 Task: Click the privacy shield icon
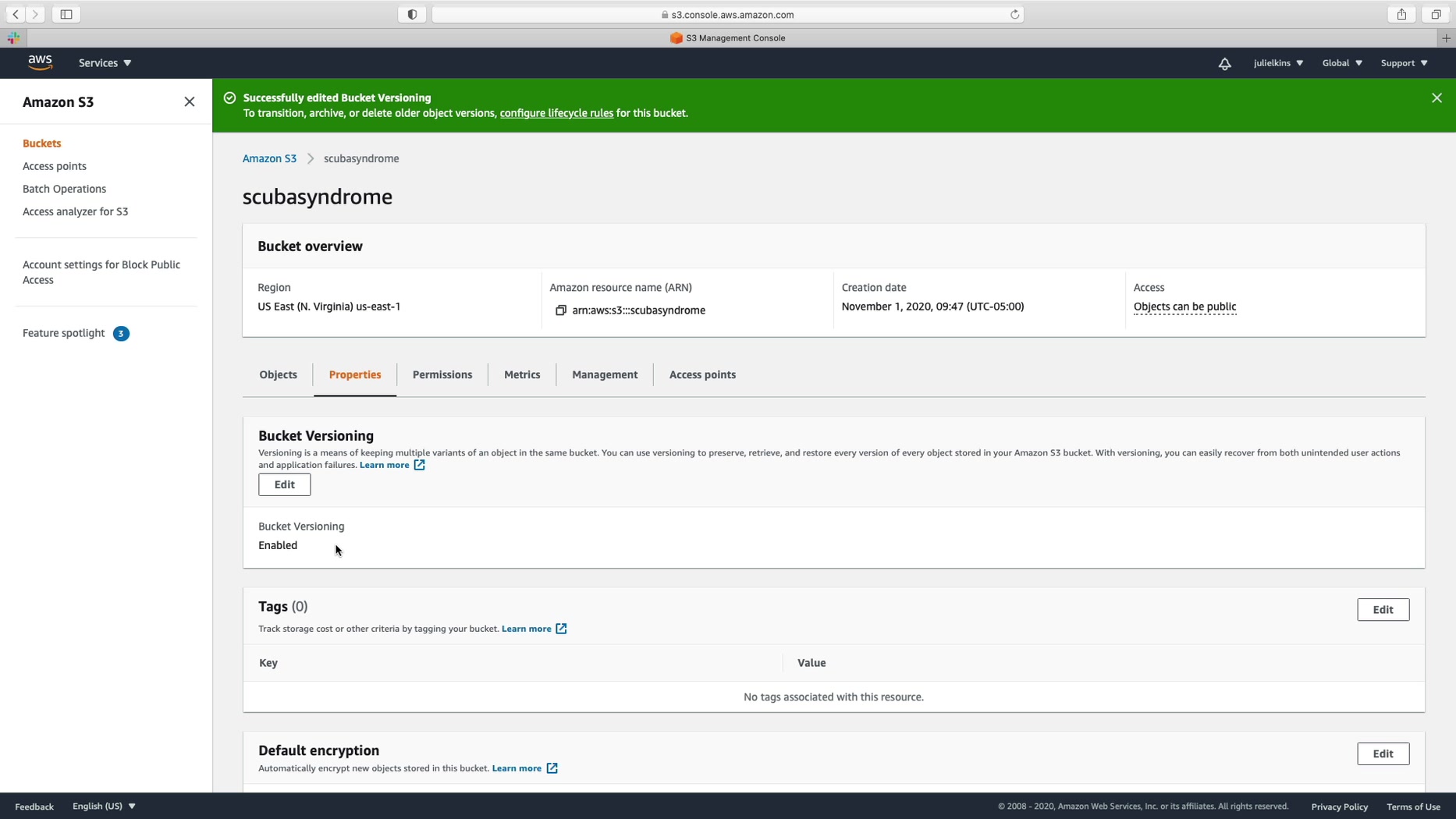tap(412, 14)
